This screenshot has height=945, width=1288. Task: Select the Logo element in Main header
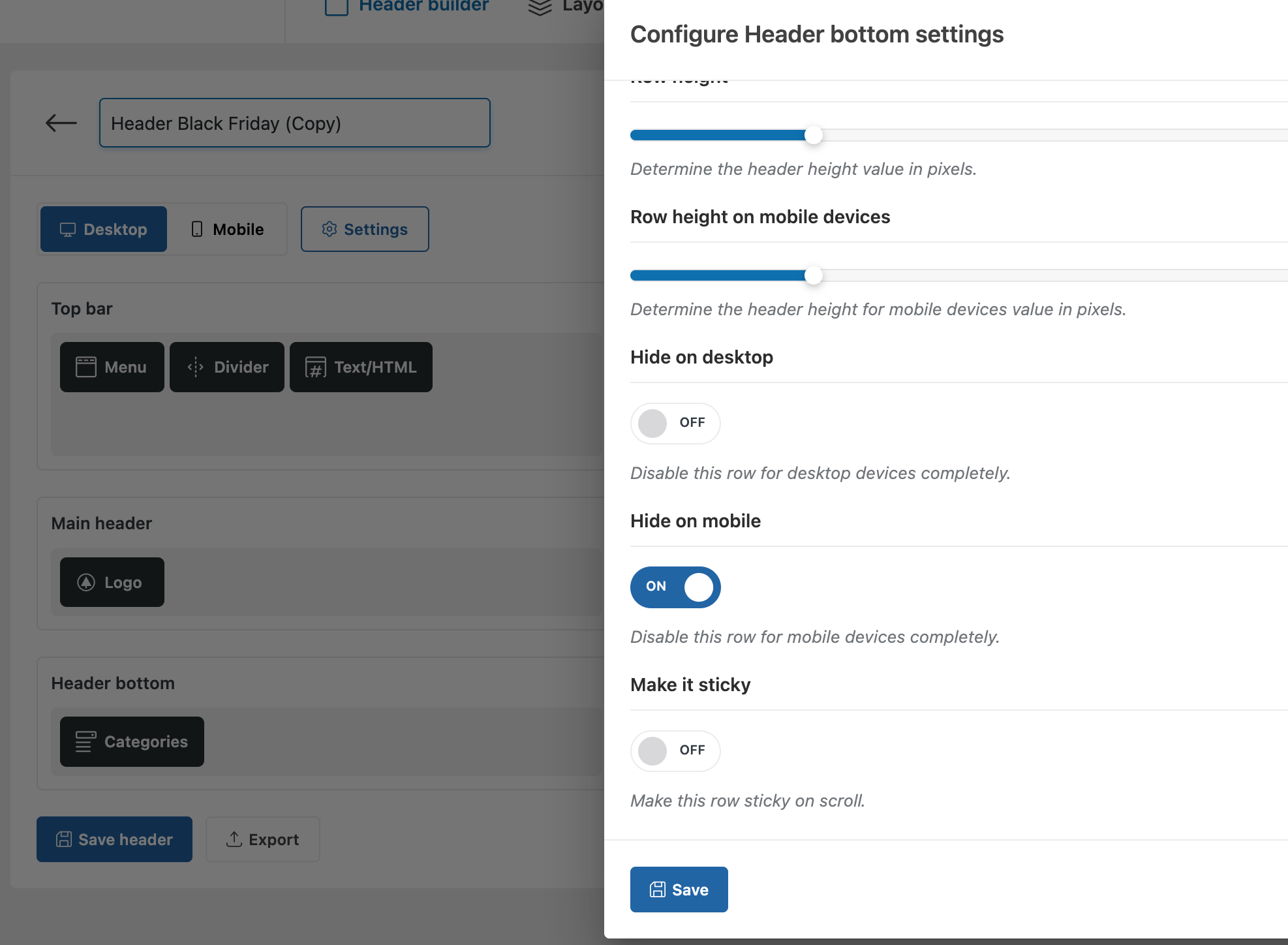click(112, 582)
